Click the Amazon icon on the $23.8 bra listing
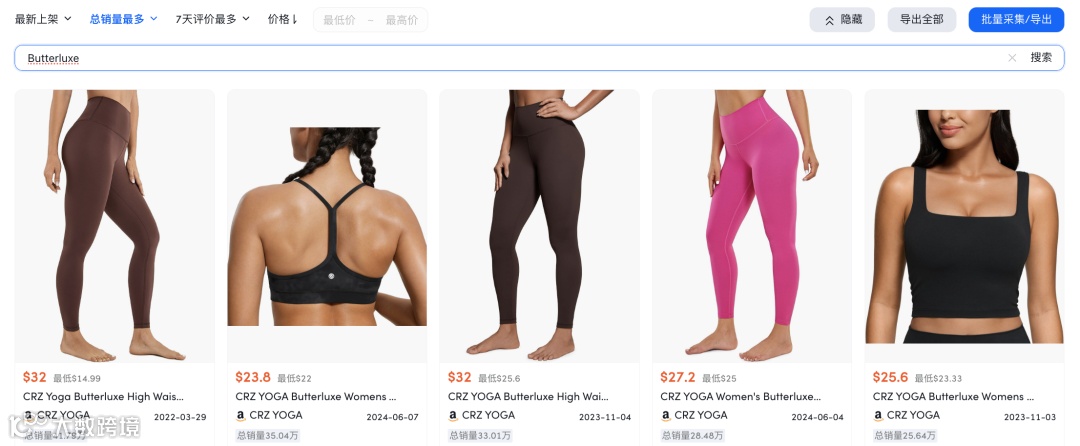 [241, 416]
